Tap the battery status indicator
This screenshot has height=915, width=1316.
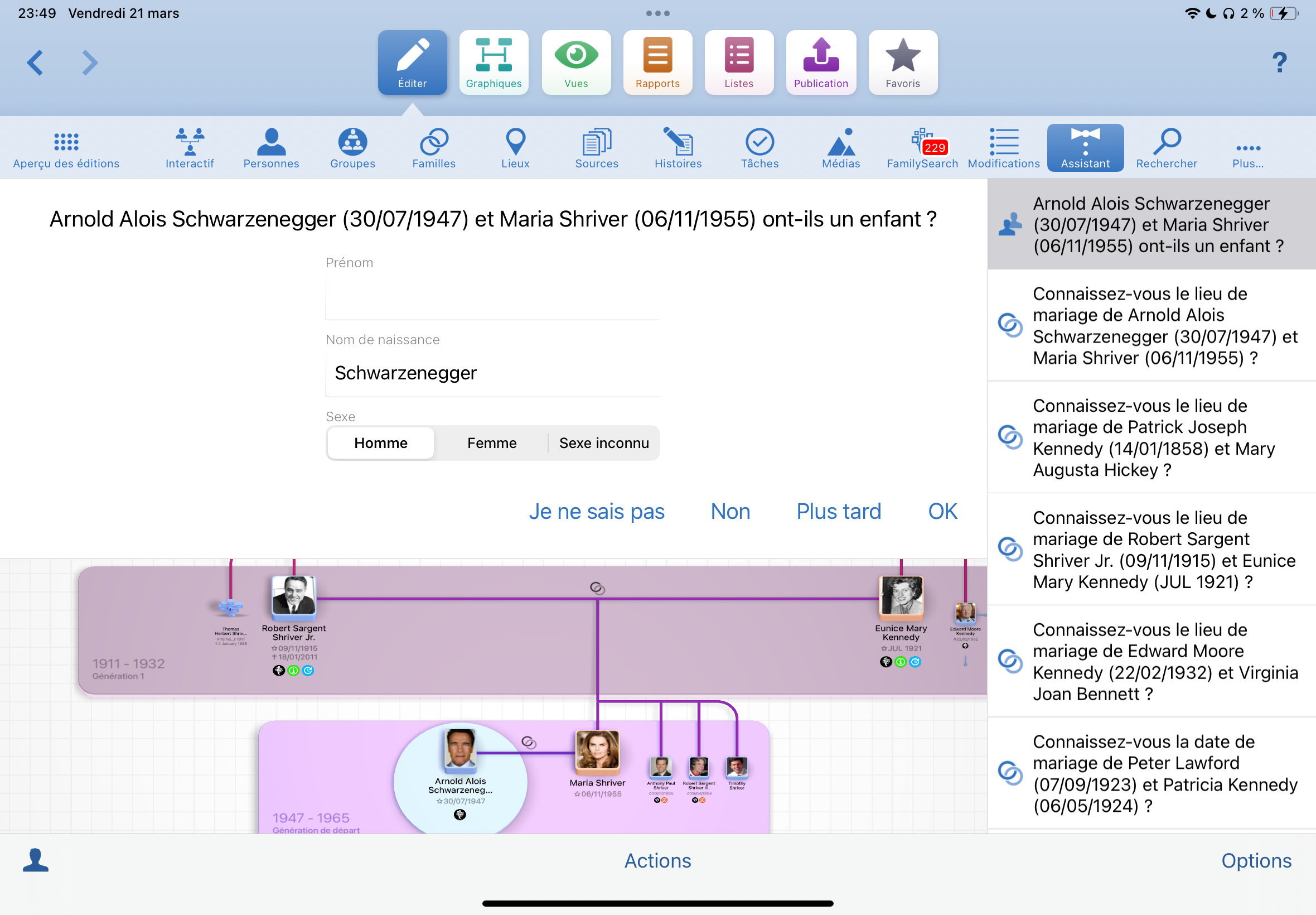(x=1284, y=13)
